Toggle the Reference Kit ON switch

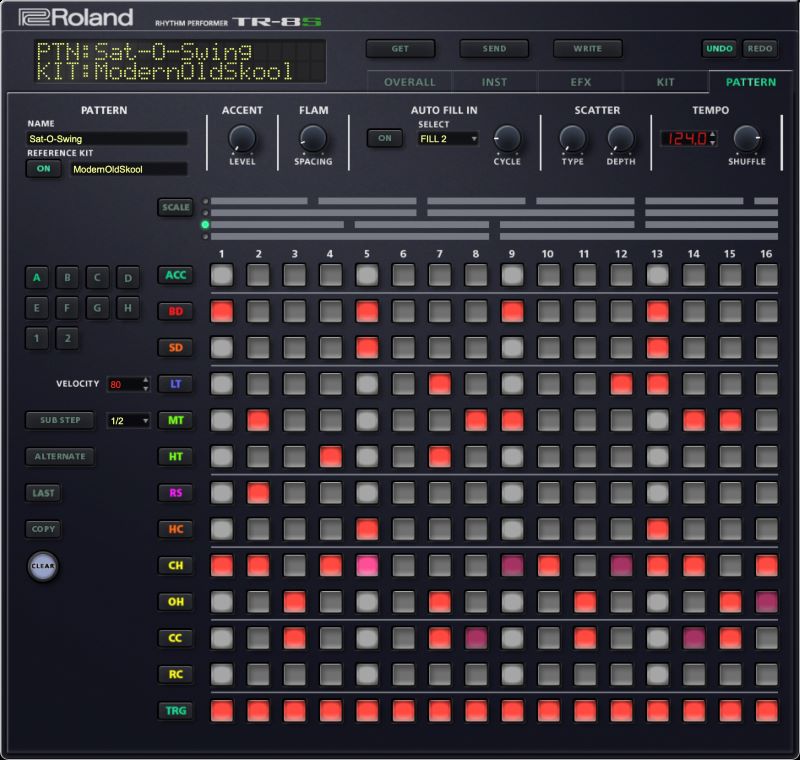point(43,168)
